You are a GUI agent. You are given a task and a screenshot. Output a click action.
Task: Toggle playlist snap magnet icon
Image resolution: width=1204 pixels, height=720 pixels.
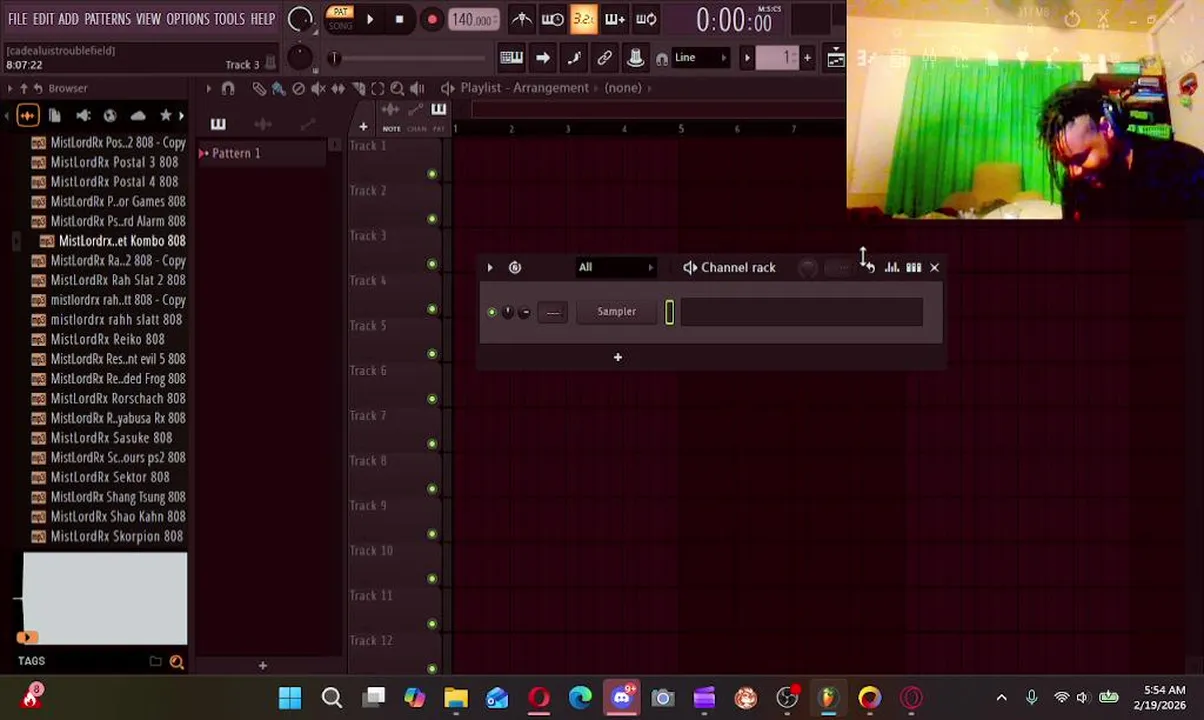228,88
